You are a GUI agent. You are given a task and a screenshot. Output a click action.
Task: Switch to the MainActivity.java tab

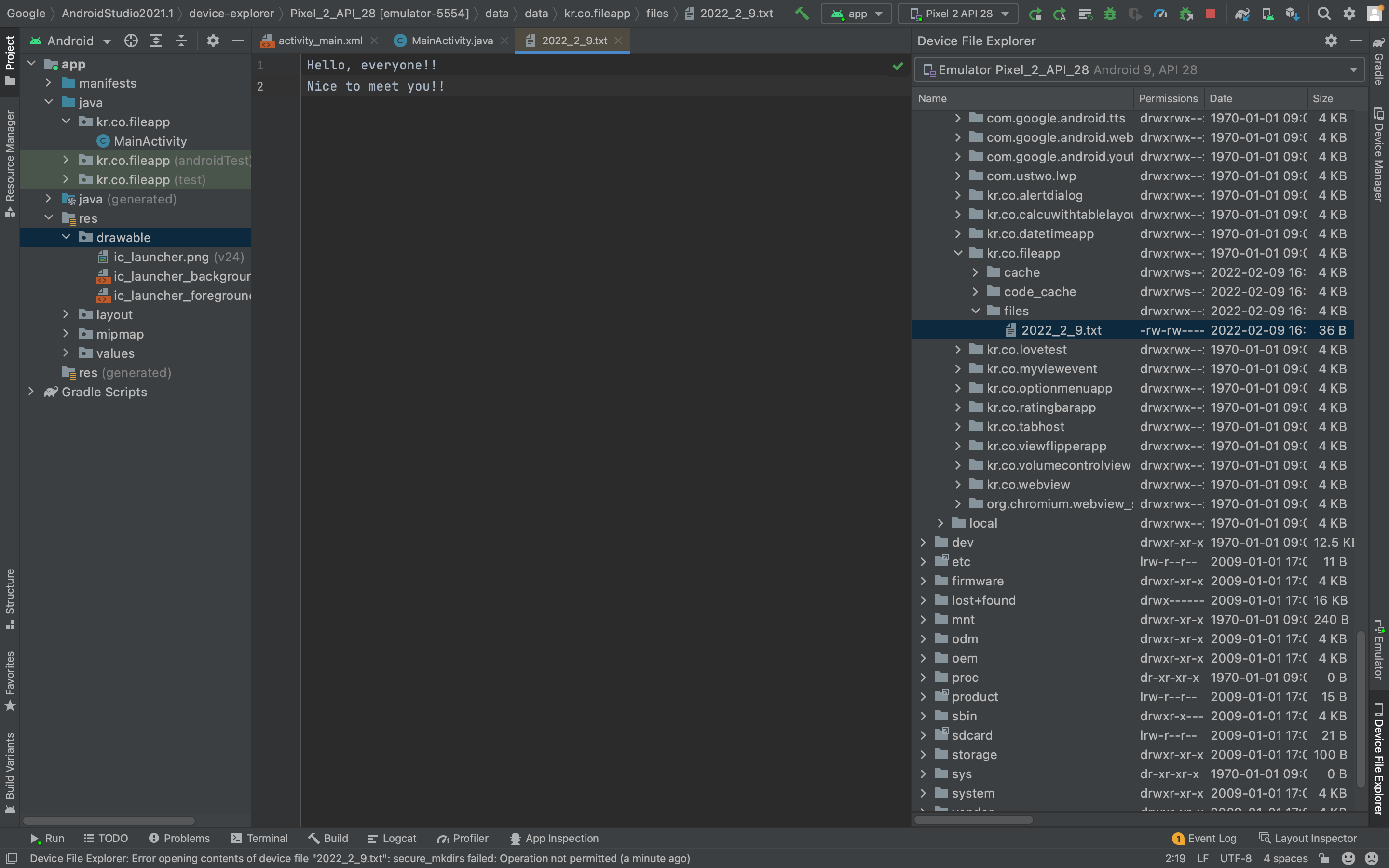click(x=451, y=41)
